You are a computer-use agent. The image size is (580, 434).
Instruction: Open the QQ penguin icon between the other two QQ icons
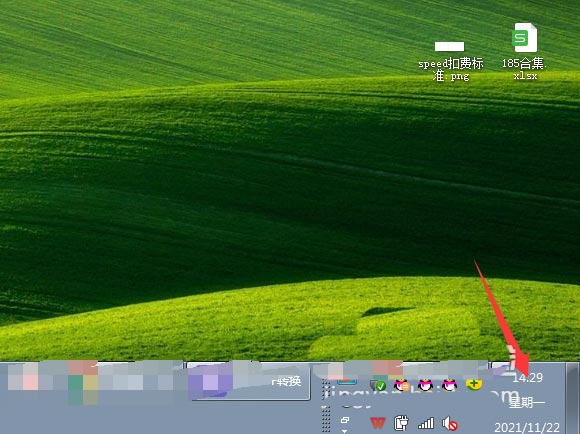[x=425, y=386]
